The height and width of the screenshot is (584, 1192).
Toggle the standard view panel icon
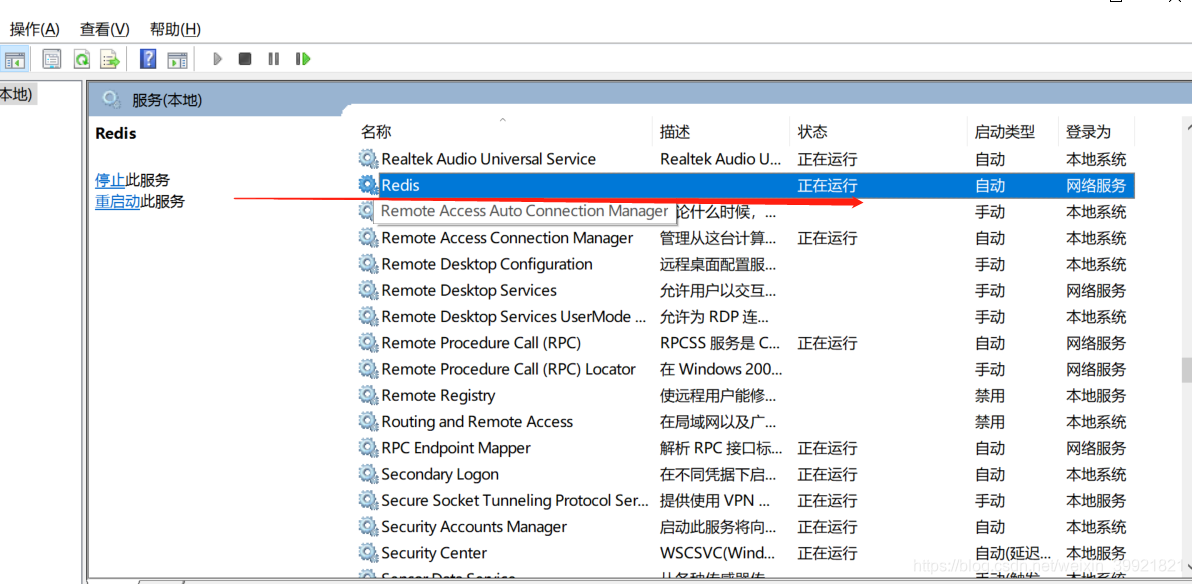point(177,58)
